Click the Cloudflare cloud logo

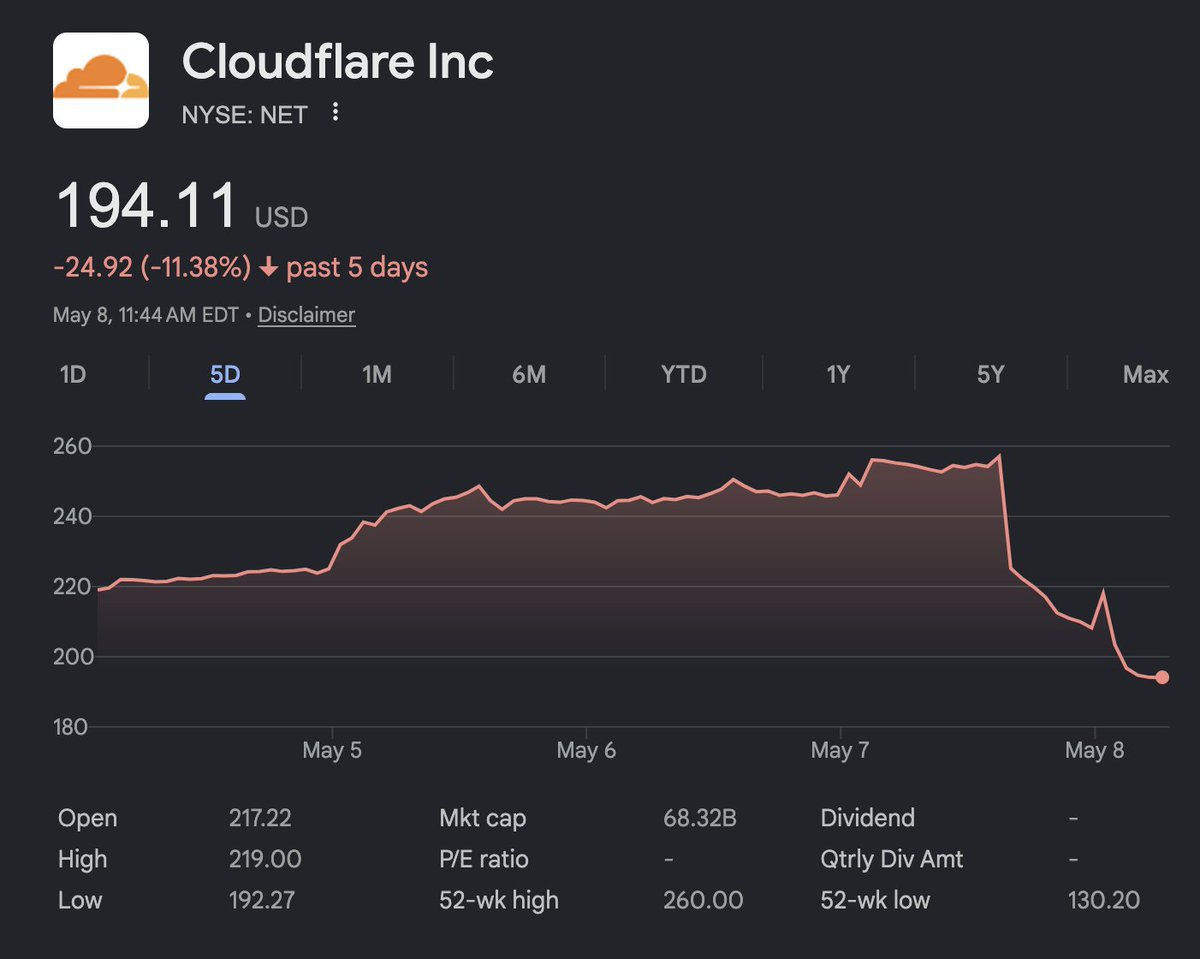point(101,81)
